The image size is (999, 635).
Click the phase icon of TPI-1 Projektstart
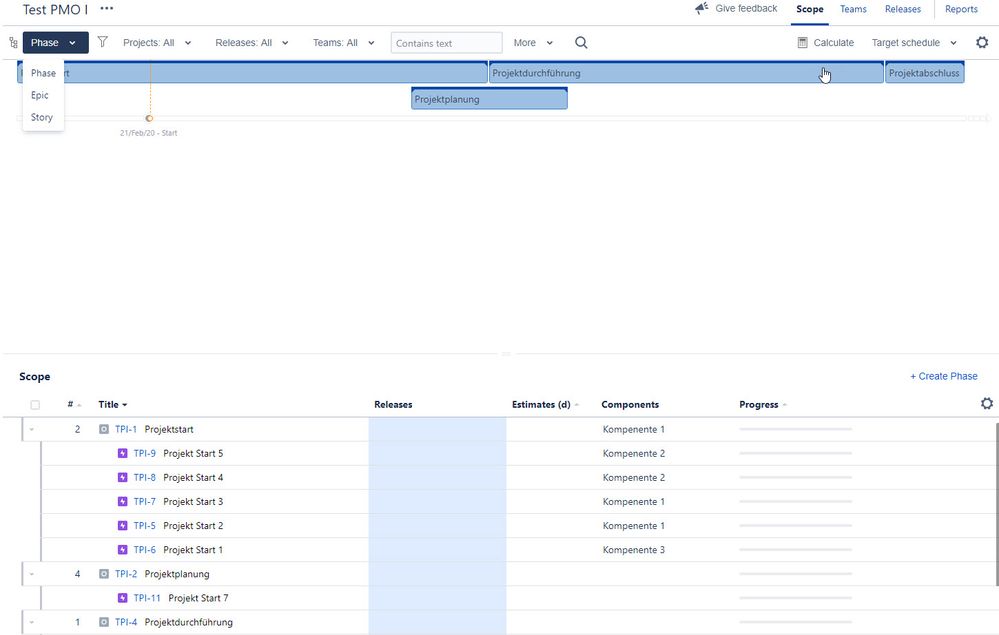click(x=104, y=429)
